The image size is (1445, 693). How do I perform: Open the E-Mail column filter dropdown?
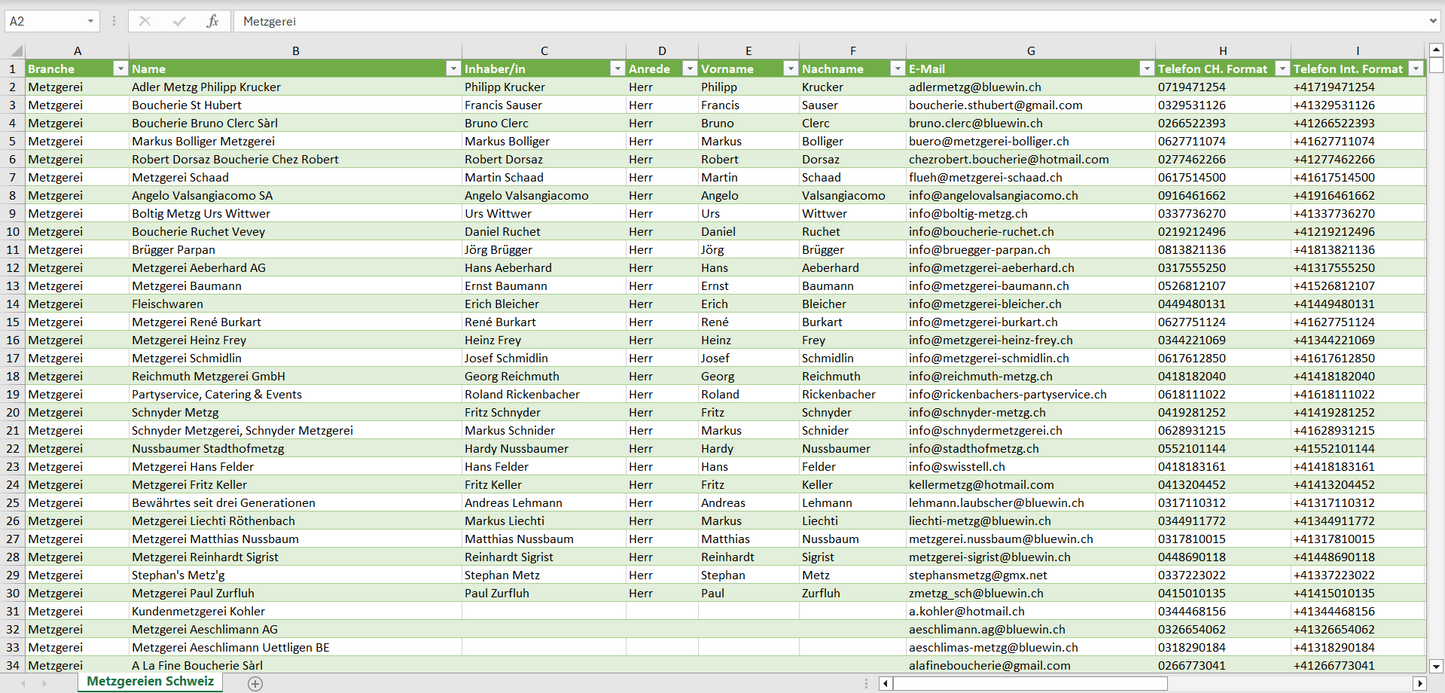pos(1146,69)
